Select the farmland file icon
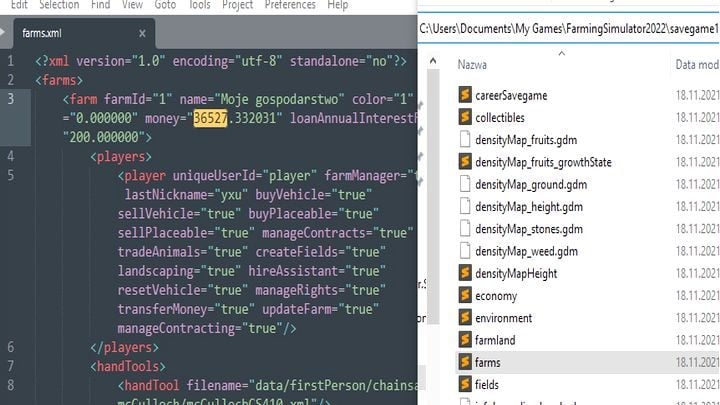The height and width of the screenshot is (405, 720). (465, 340)
